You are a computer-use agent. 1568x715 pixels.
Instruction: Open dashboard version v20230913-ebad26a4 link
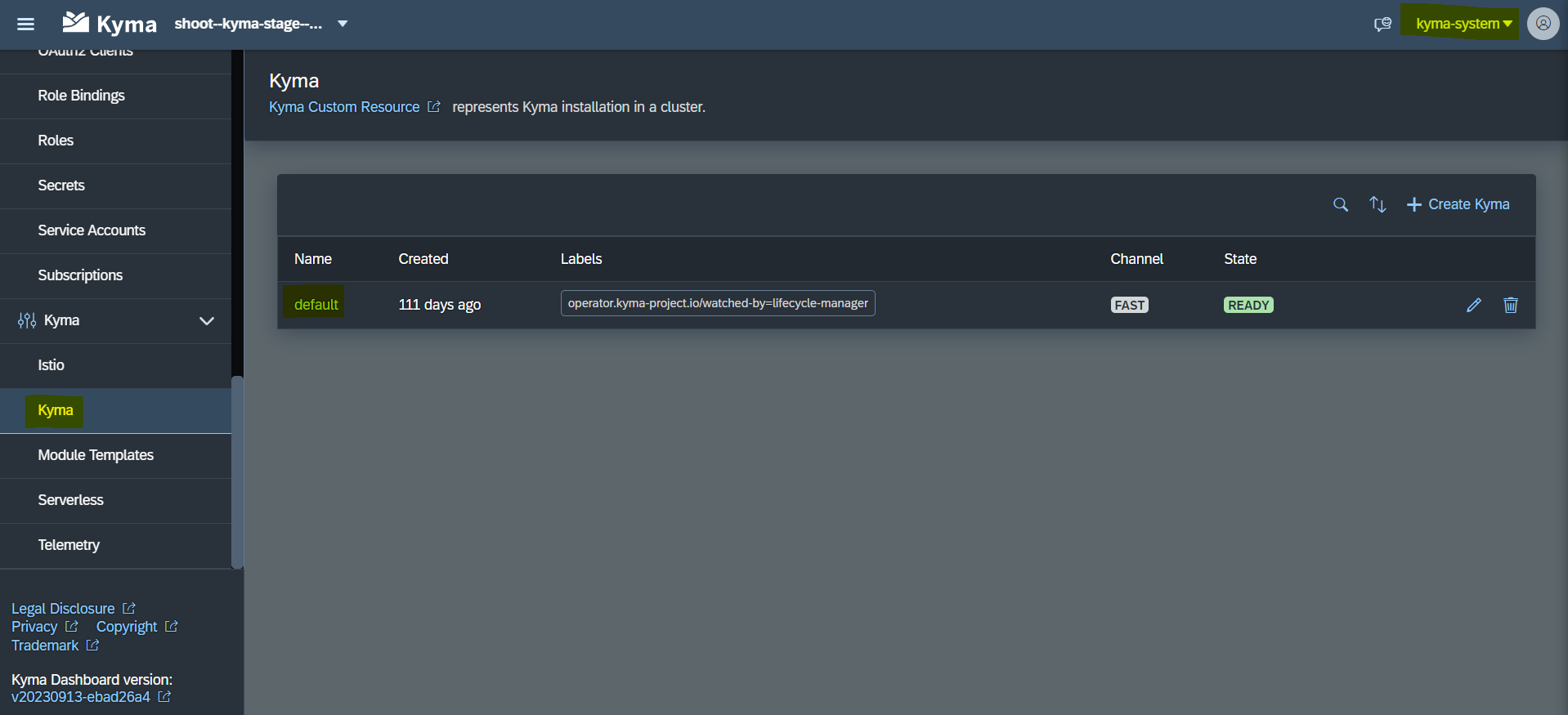click(91, 697)
